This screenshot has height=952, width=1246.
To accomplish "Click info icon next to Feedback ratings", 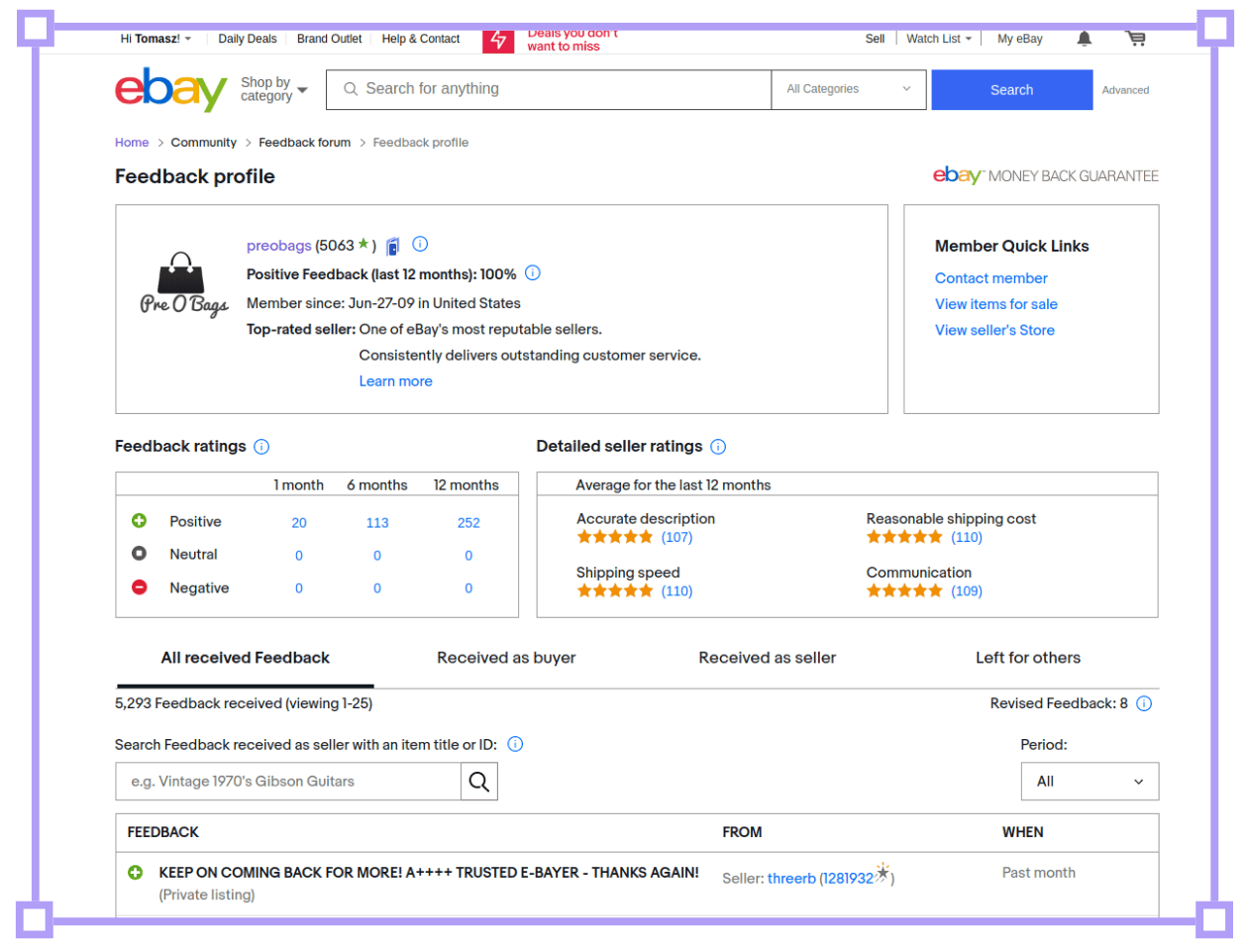I will (x=261, y=447).
